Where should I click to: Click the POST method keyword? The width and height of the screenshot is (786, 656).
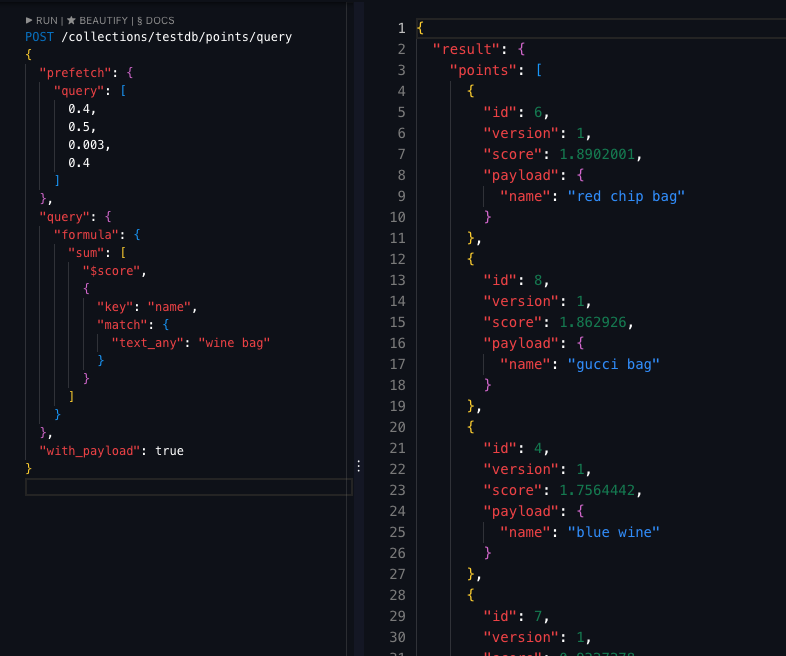pos(39,37)
